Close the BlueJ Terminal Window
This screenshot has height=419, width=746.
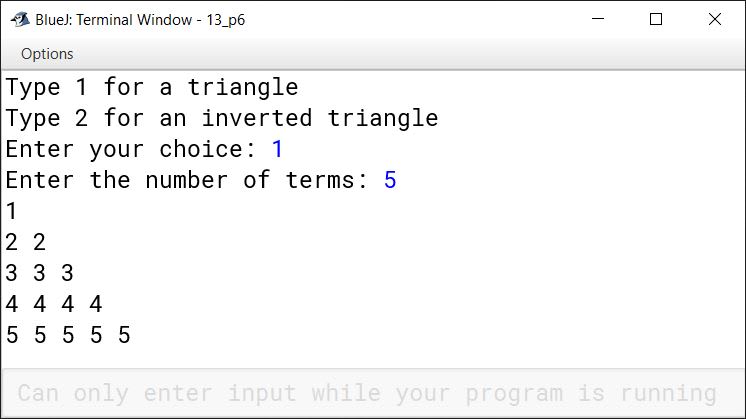715,19
